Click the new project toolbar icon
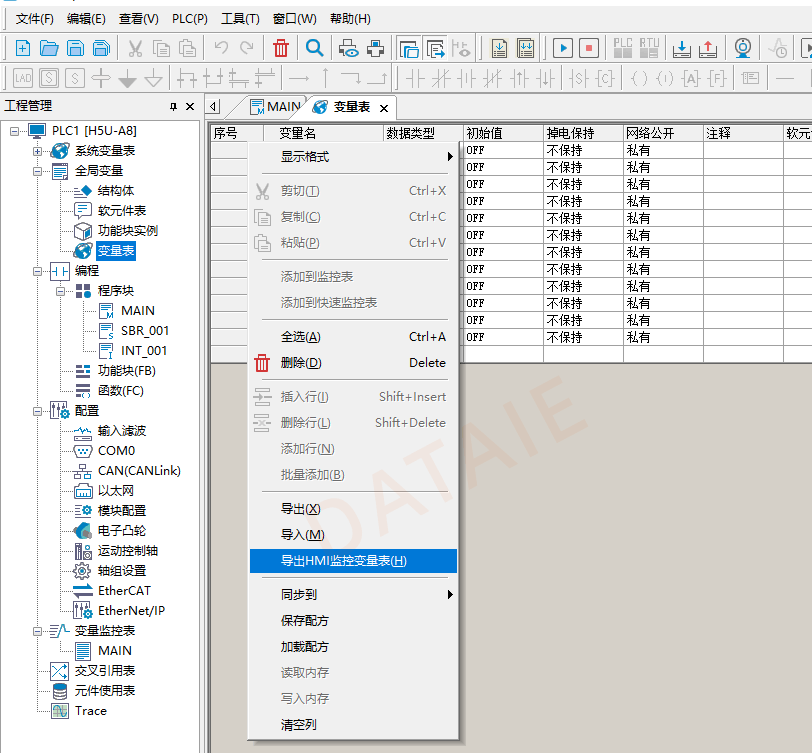Screen dimensions: 812x753 [x=22, y=48]
